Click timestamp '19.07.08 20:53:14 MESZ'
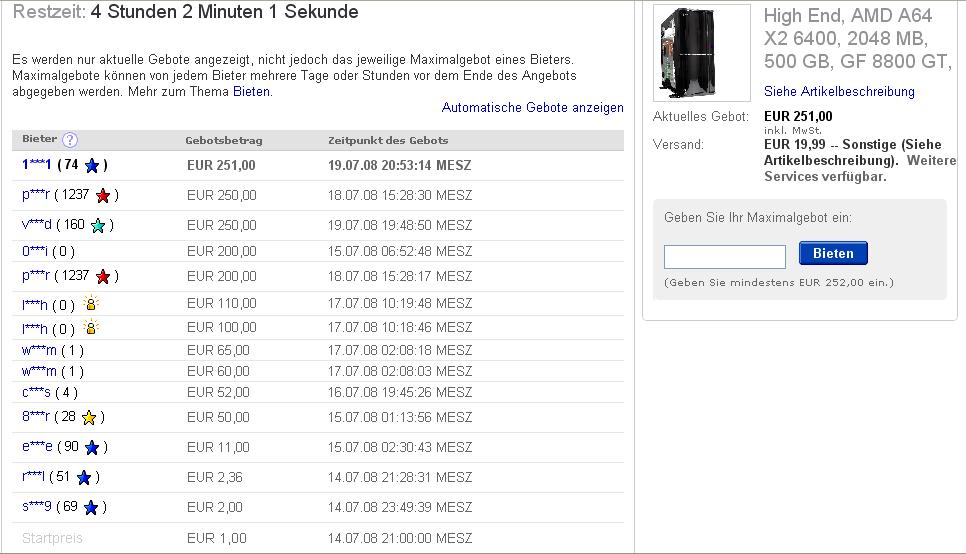Viewport: 966px width, 554px height. pos(399,165)
